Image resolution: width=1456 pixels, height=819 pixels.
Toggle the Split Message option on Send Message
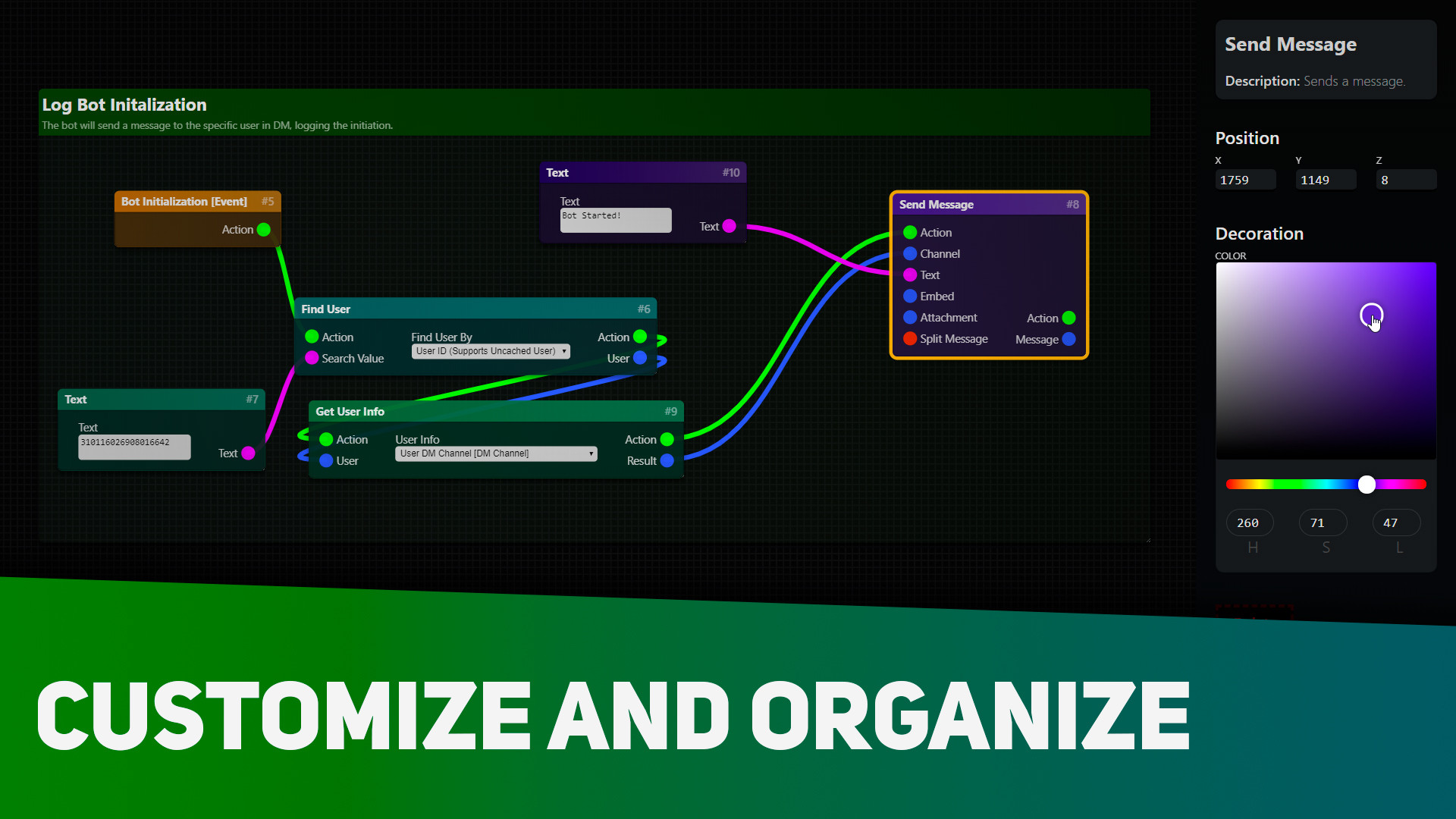(x=907, y=338)
